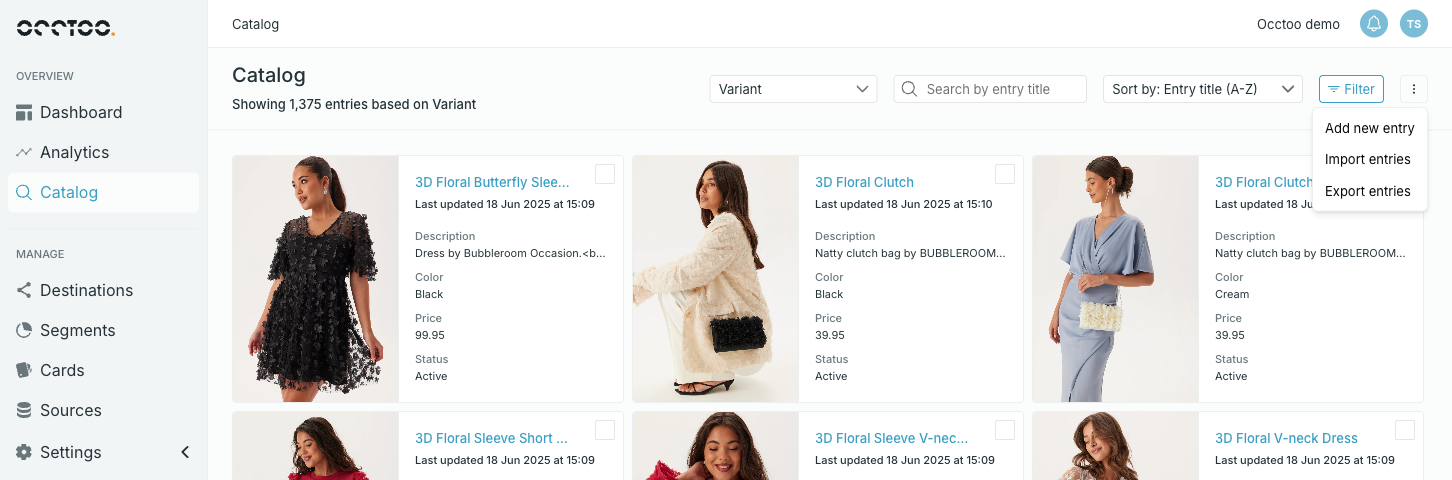Select checkbox for 3D Floral Sleeve V-neck entry
Image resolution: width=1452 pixels, height=480 pixels.
pyautogui.click(x=1005, y=430)
